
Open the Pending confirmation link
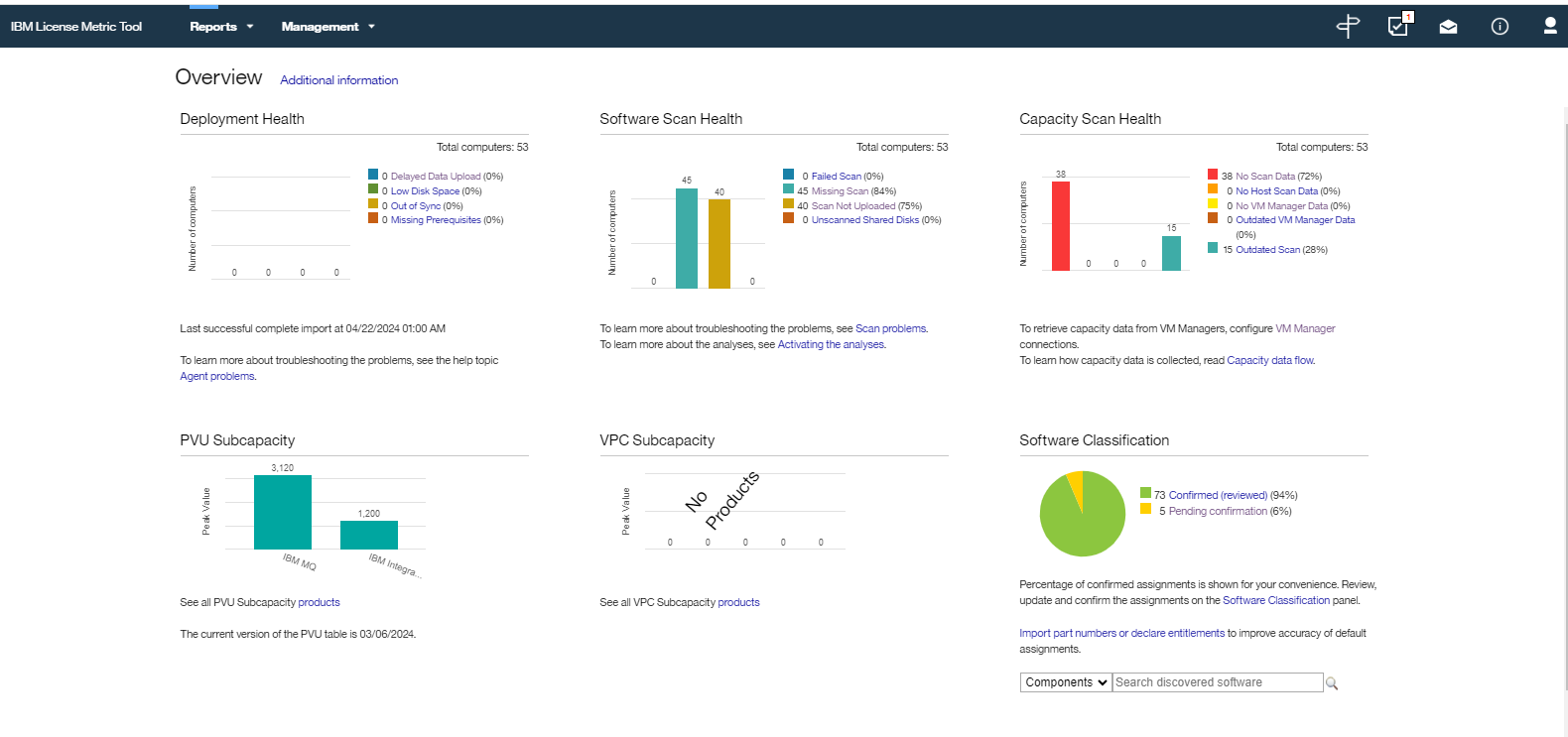coord(1218,511)
